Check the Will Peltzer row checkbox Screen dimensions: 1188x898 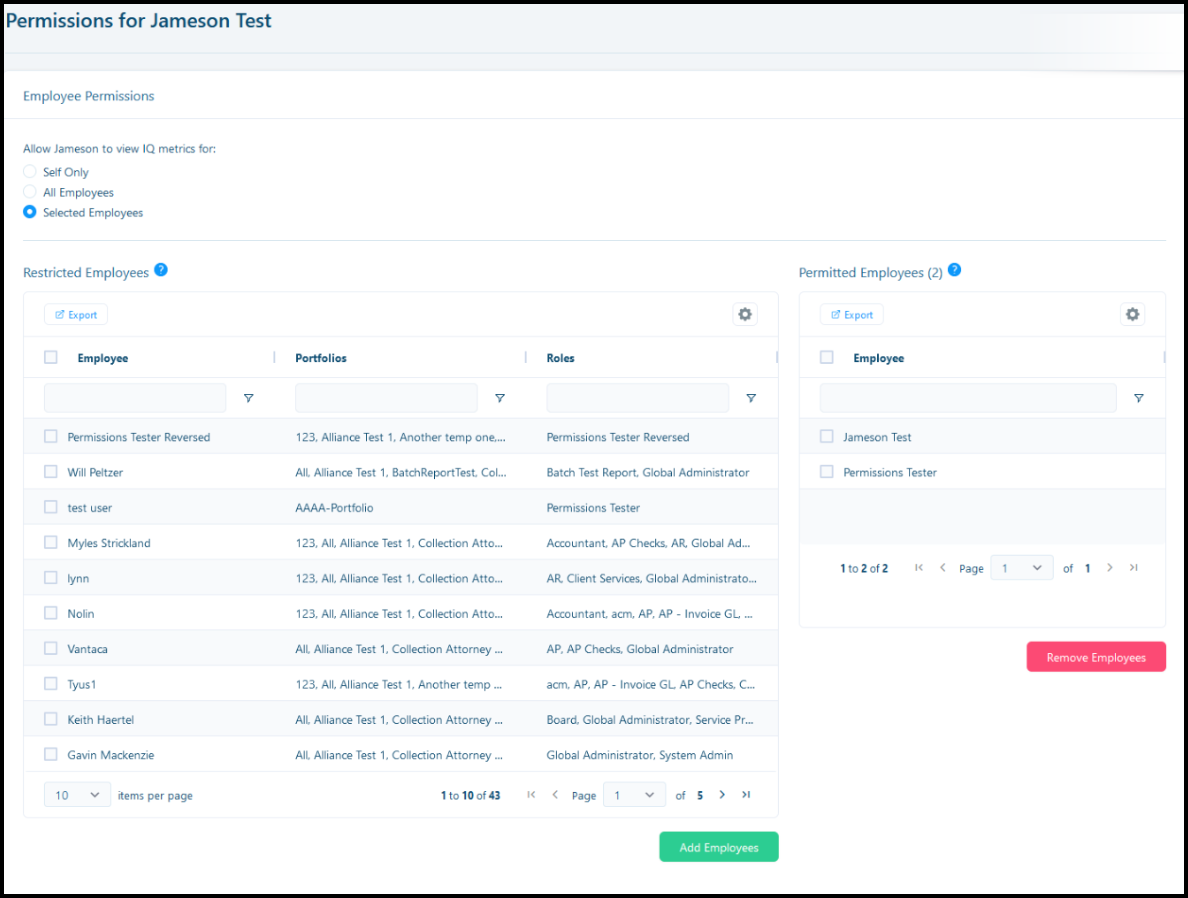click(51, 471)
